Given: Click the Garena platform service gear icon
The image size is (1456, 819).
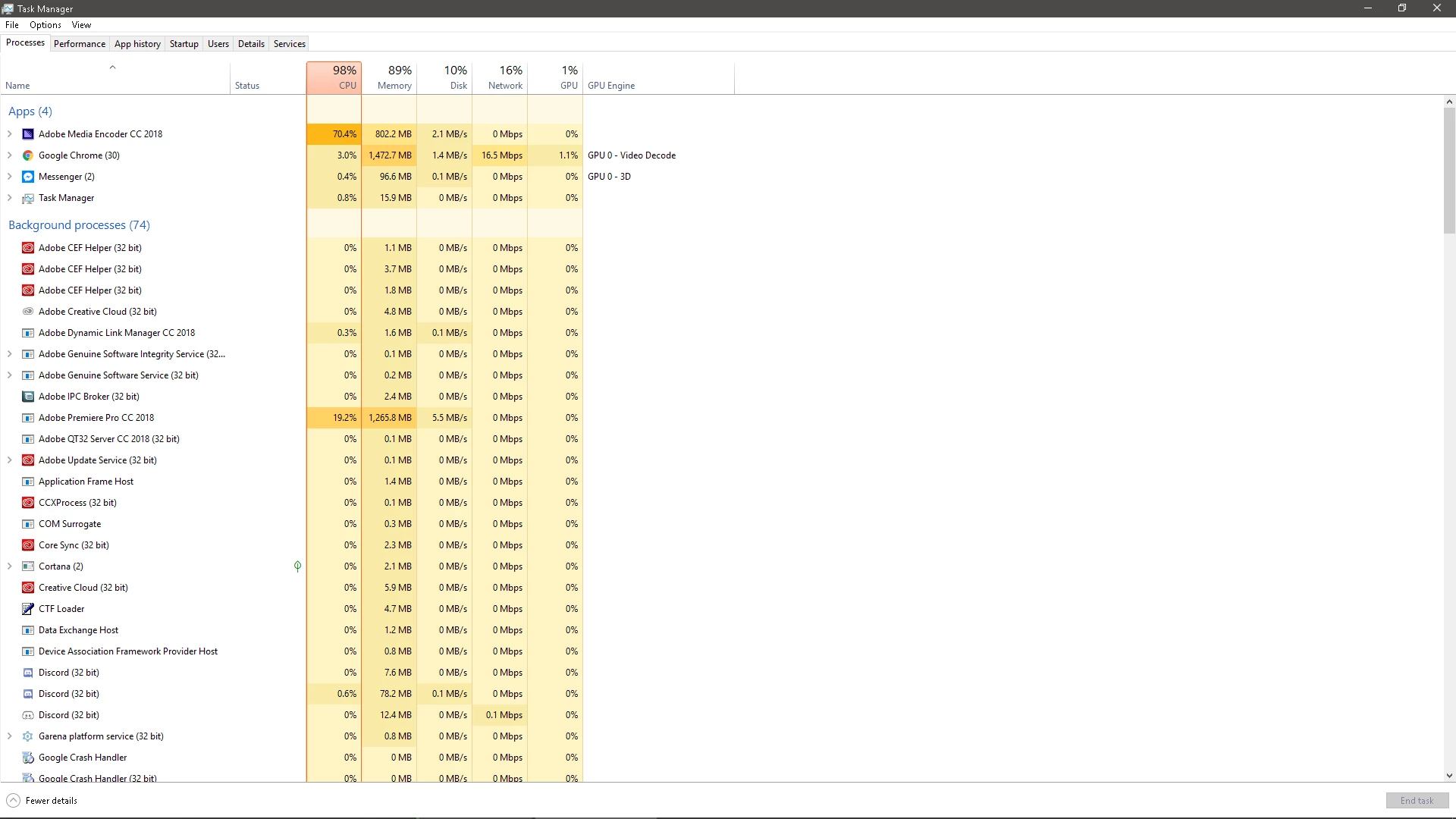Looking at the screenshot, I should (x=28, y=736).
